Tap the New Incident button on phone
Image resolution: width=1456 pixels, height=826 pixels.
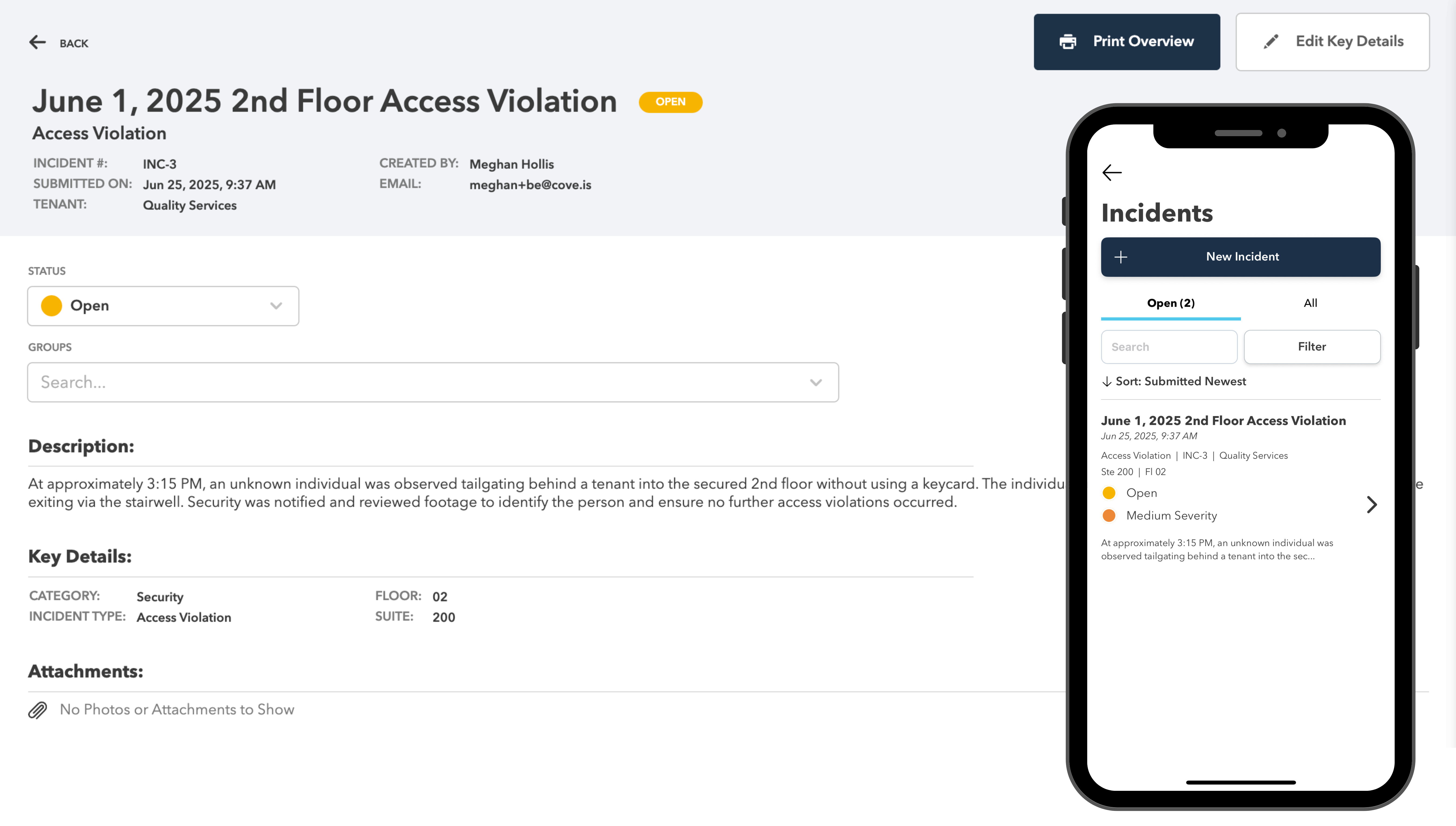coord(1241,257)
